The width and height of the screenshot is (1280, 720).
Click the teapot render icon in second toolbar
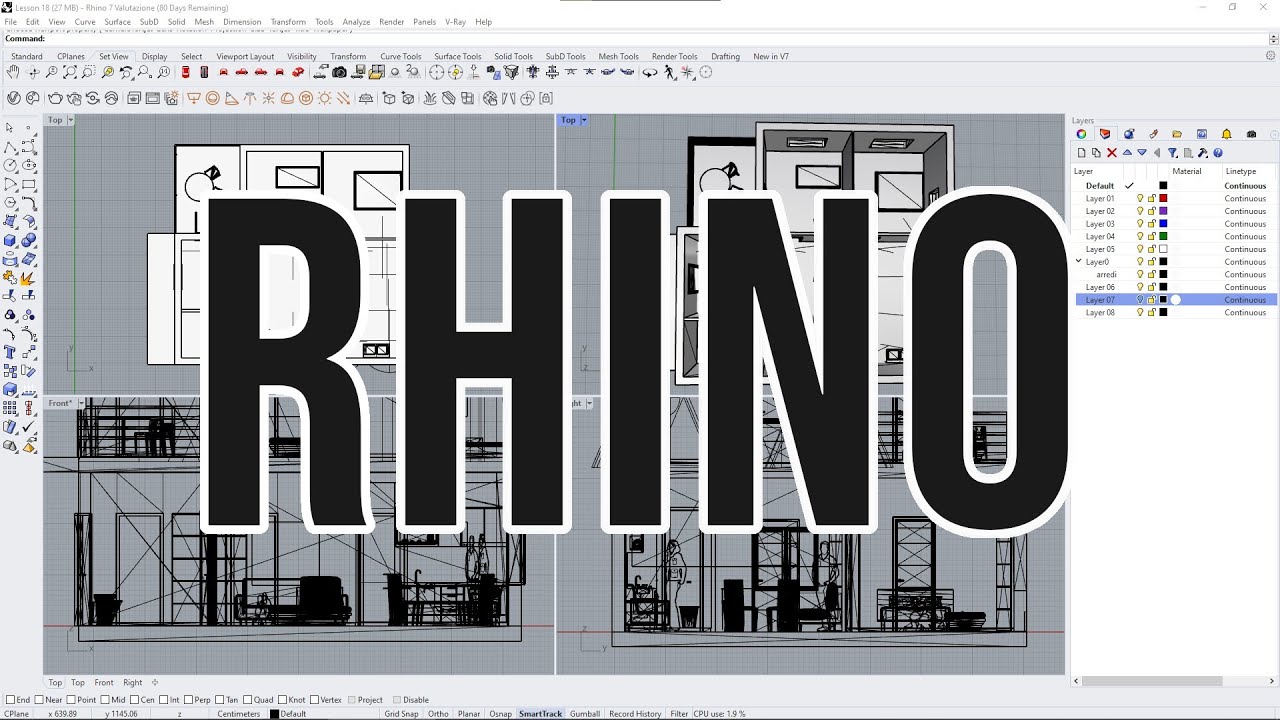pyautogui.click(x=55, y=98)
